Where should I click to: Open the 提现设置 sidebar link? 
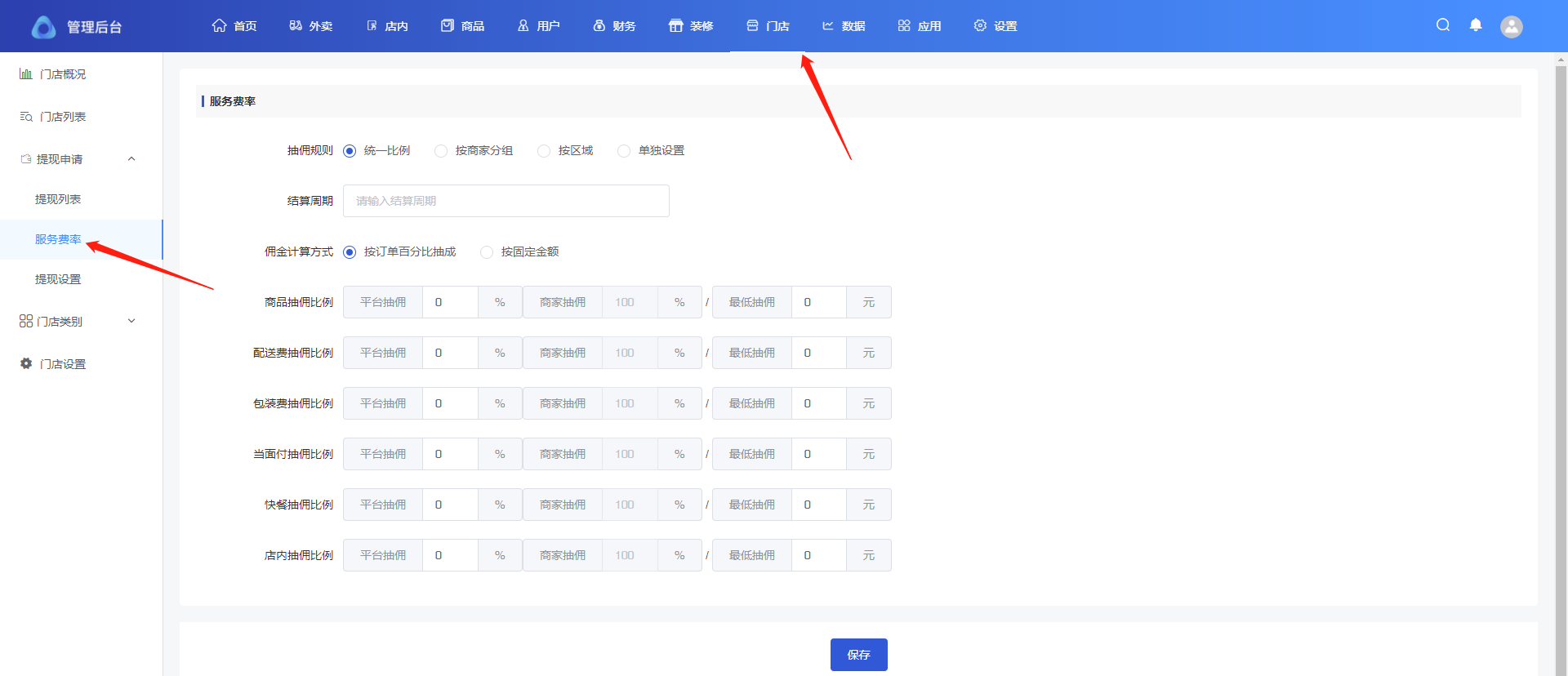tap(58, 279)
